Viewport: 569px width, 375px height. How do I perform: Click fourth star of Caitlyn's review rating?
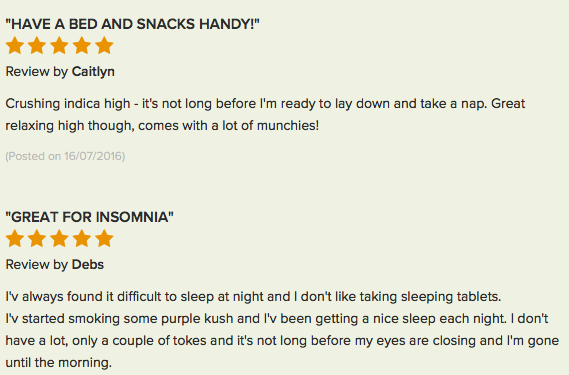[x=82, y=45]
